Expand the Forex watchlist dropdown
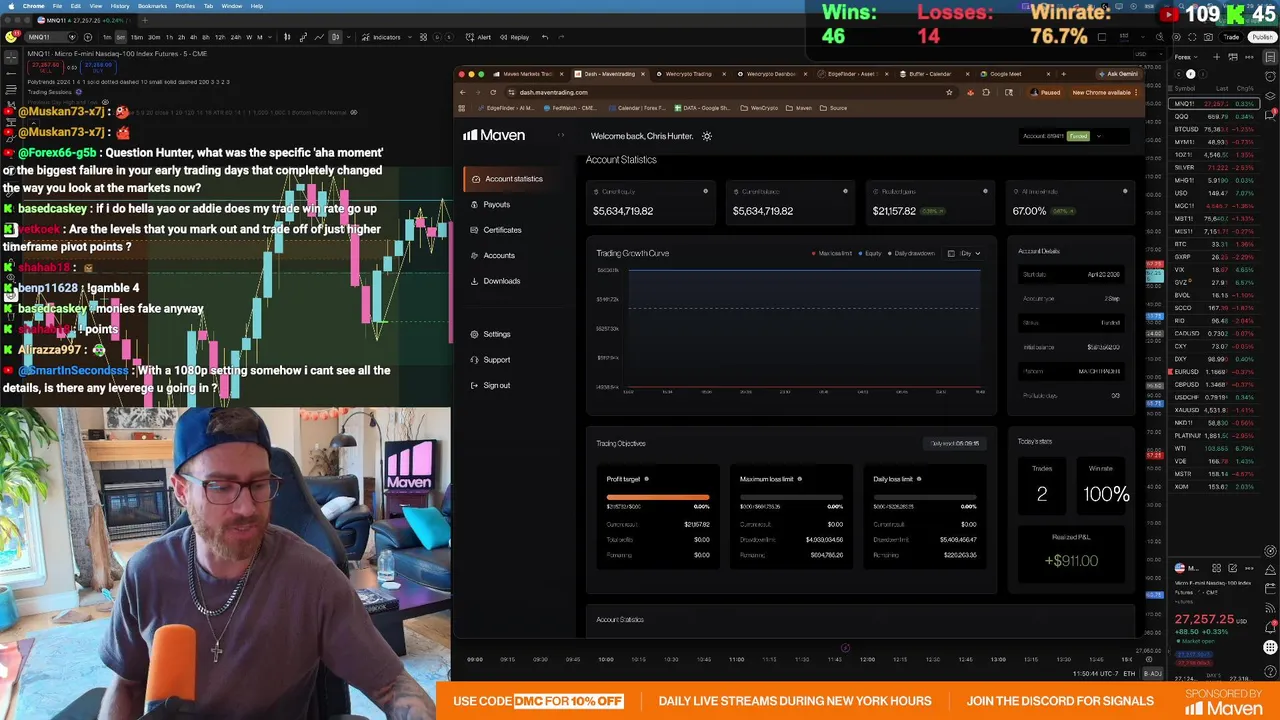 1185,57
